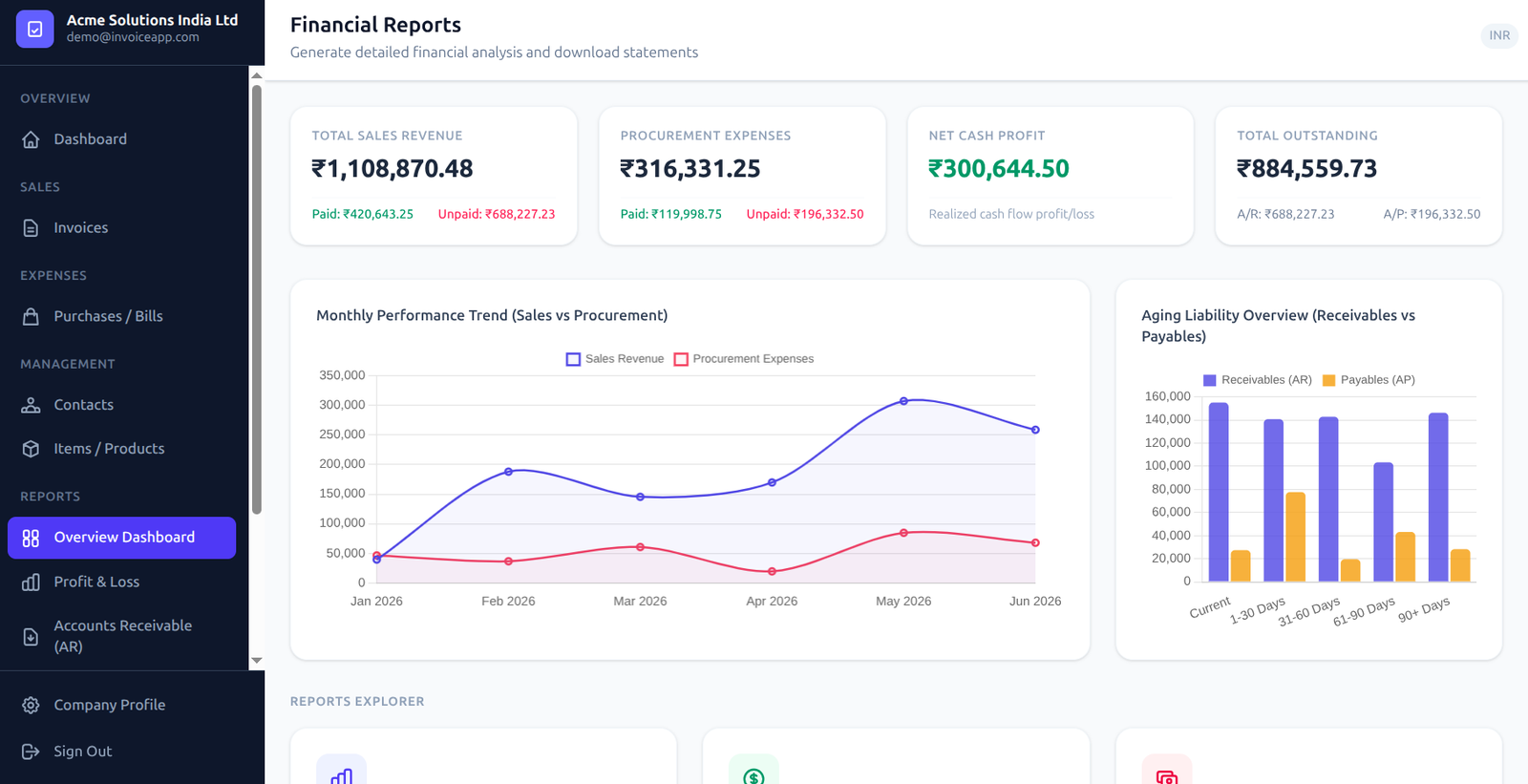The image size is (1528, 784).
Task: Click the Overview Dashboard grid icon
Action: click(31, 538)
